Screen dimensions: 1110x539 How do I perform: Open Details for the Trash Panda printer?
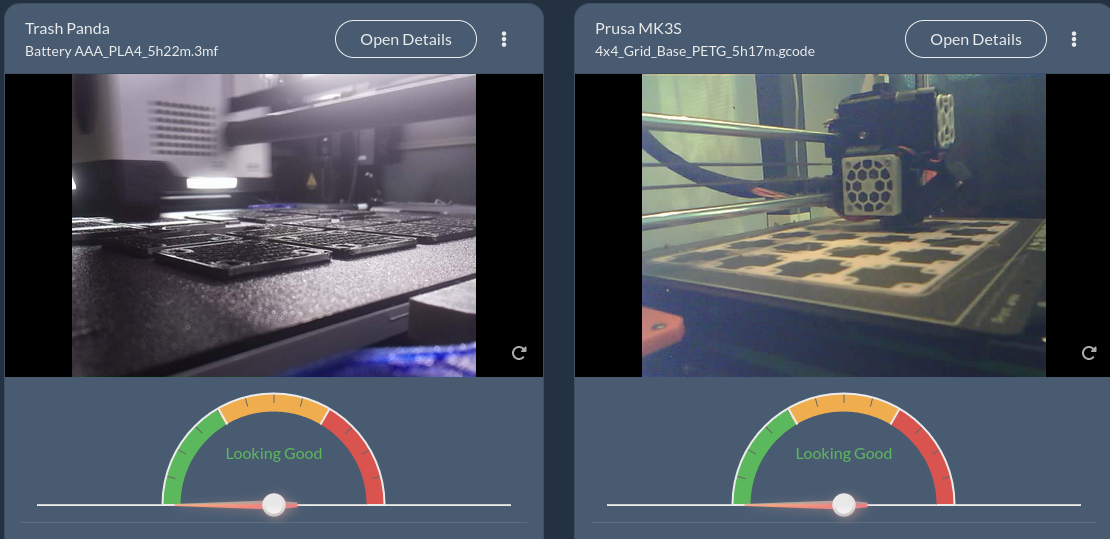(406, 39)
